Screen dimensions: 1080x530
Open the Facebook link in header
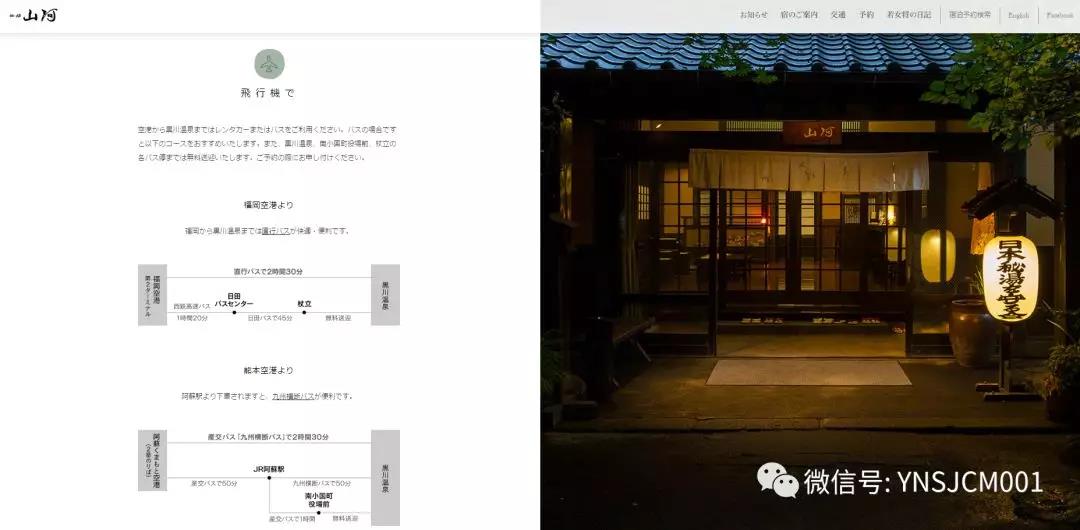coord(1060,15)
